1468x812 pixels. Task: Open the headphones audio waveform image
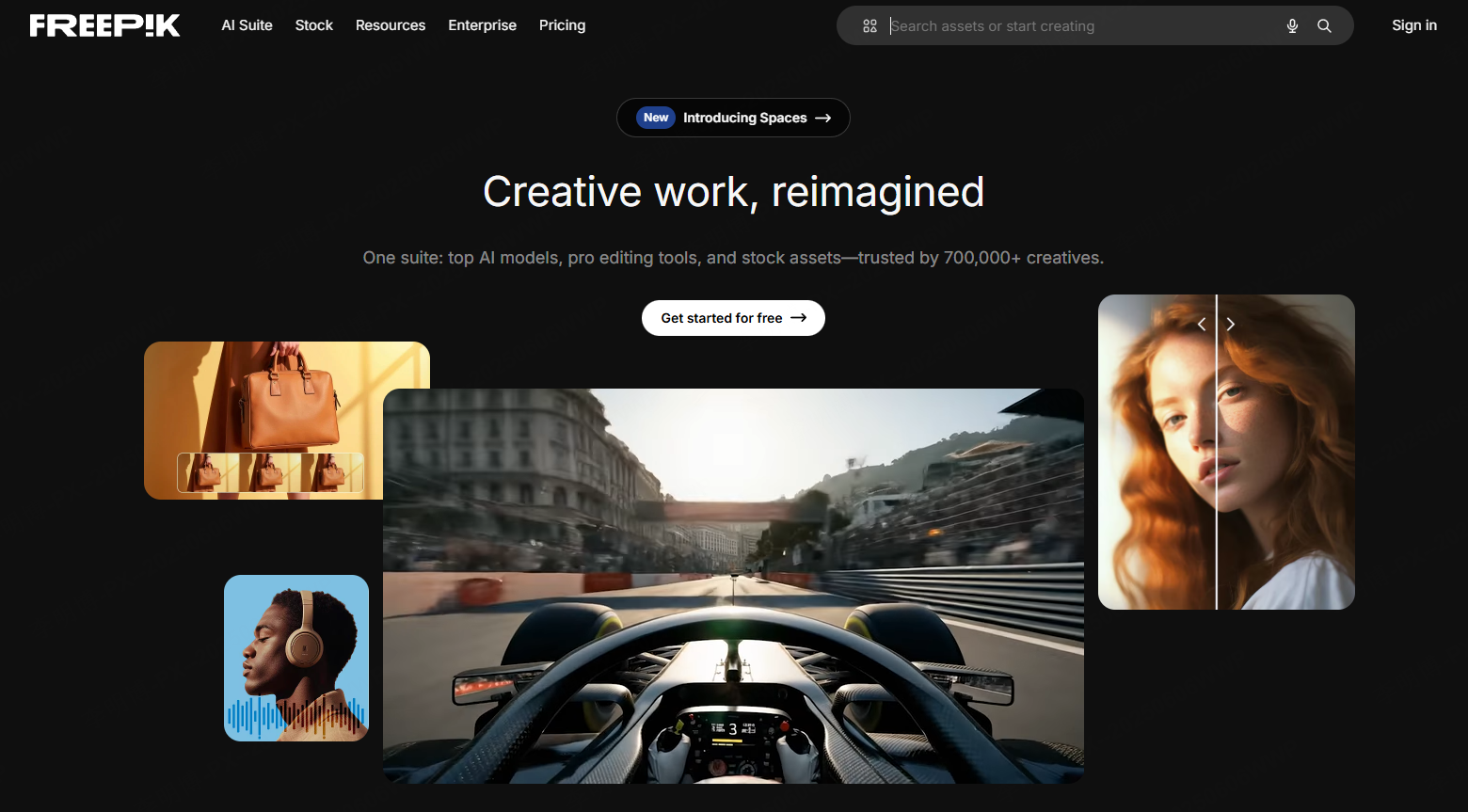pos(296,658)
